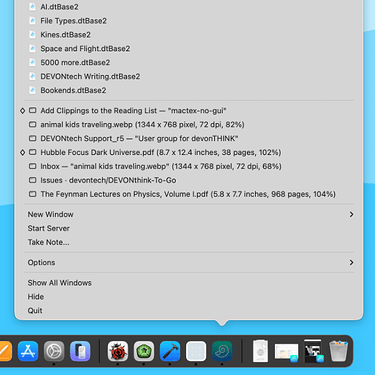Image resolution: width=375 pixels, height=375 pixels.
Task: Expand the New Window submenu
Action: pyautogui.click(x=189, y=214)
